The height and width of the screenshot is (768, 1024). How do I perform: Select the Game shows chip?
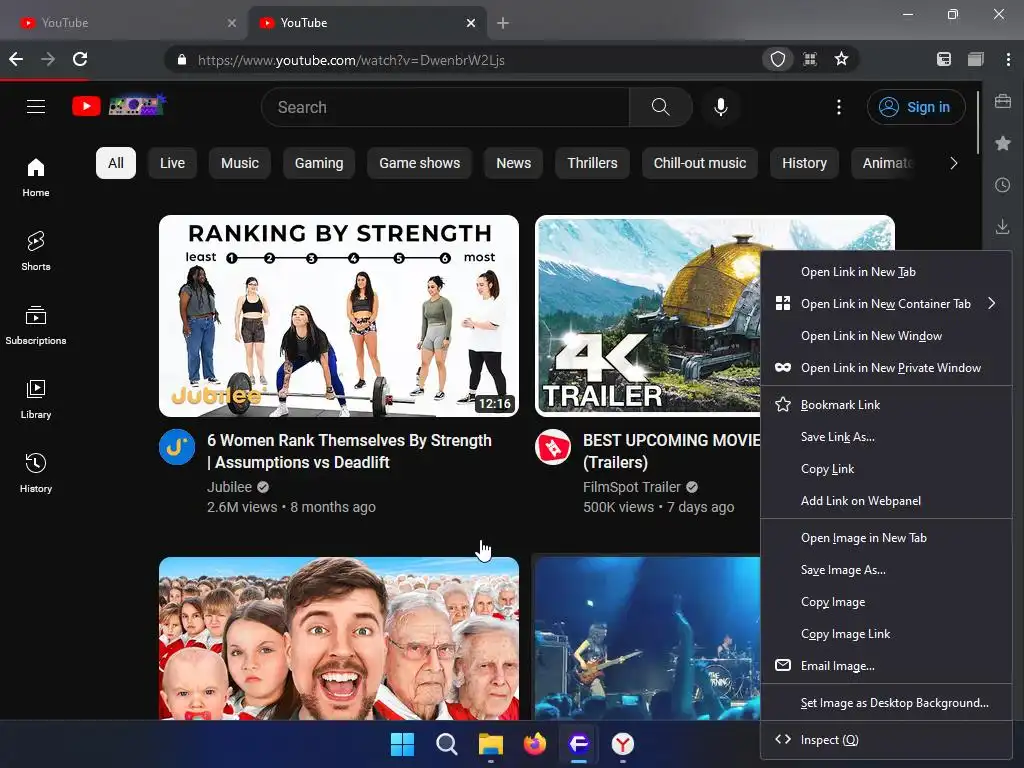419,163
